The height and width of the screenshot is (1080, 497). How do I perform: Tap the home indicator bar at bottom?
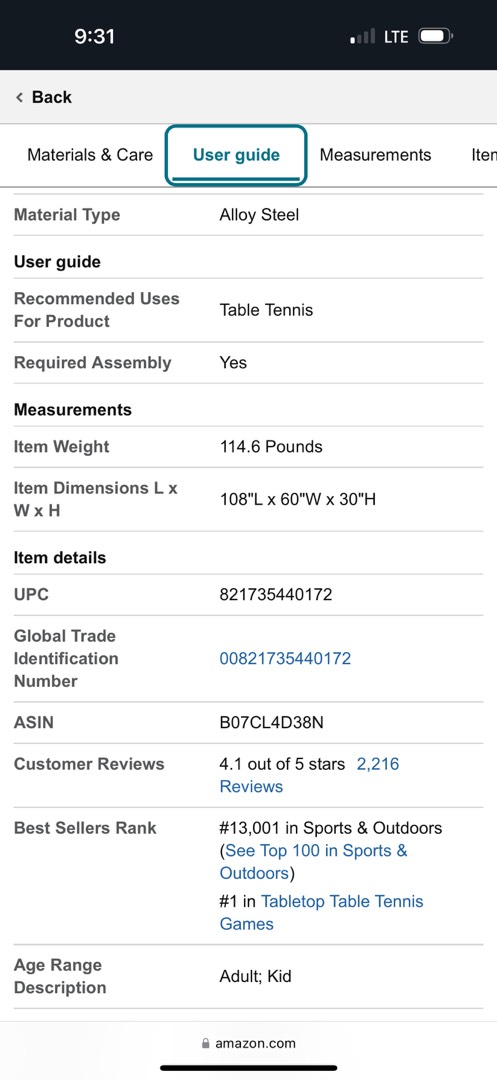coord(248,1068)
